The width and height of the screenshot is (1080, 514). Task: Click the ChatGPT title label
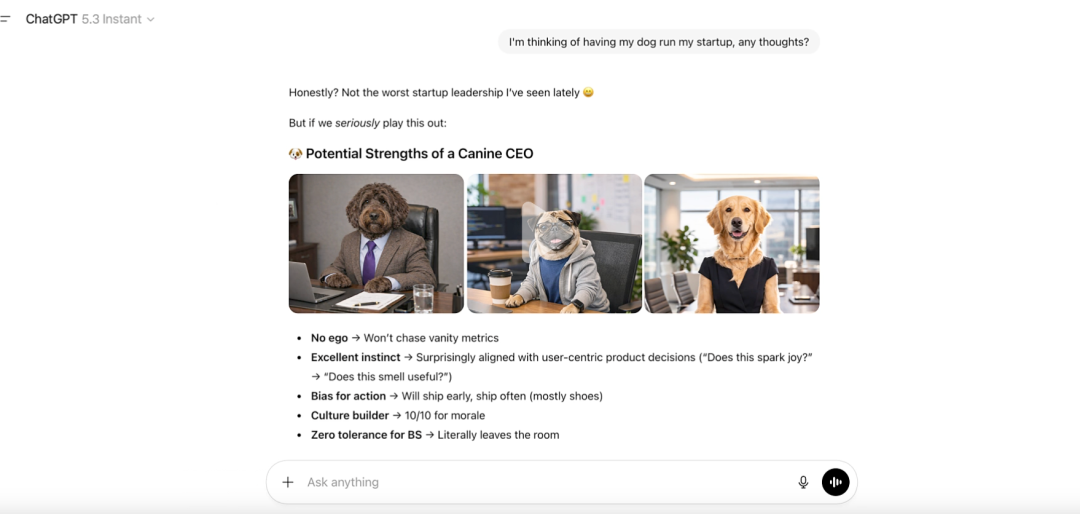pos(52,19)
